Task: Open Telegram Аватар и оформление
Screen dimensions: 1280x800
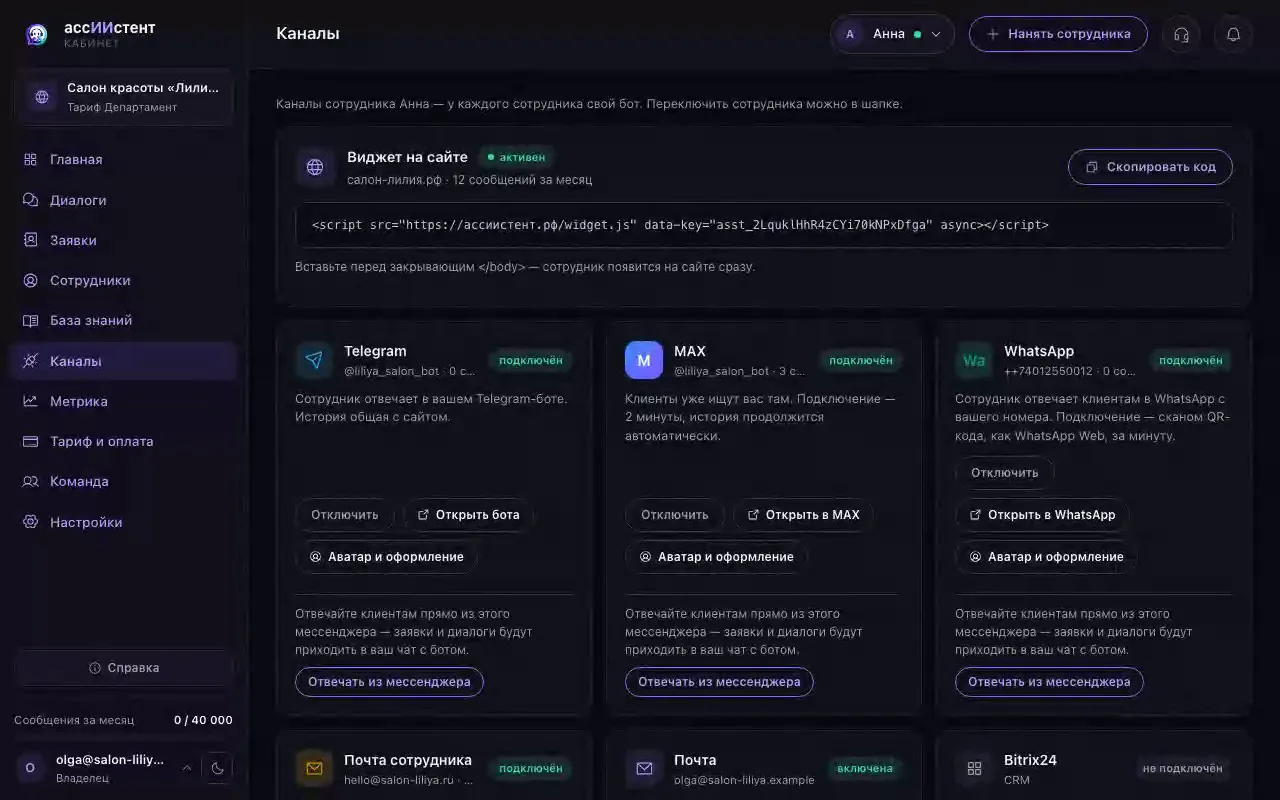Action: tap(386, 557)
